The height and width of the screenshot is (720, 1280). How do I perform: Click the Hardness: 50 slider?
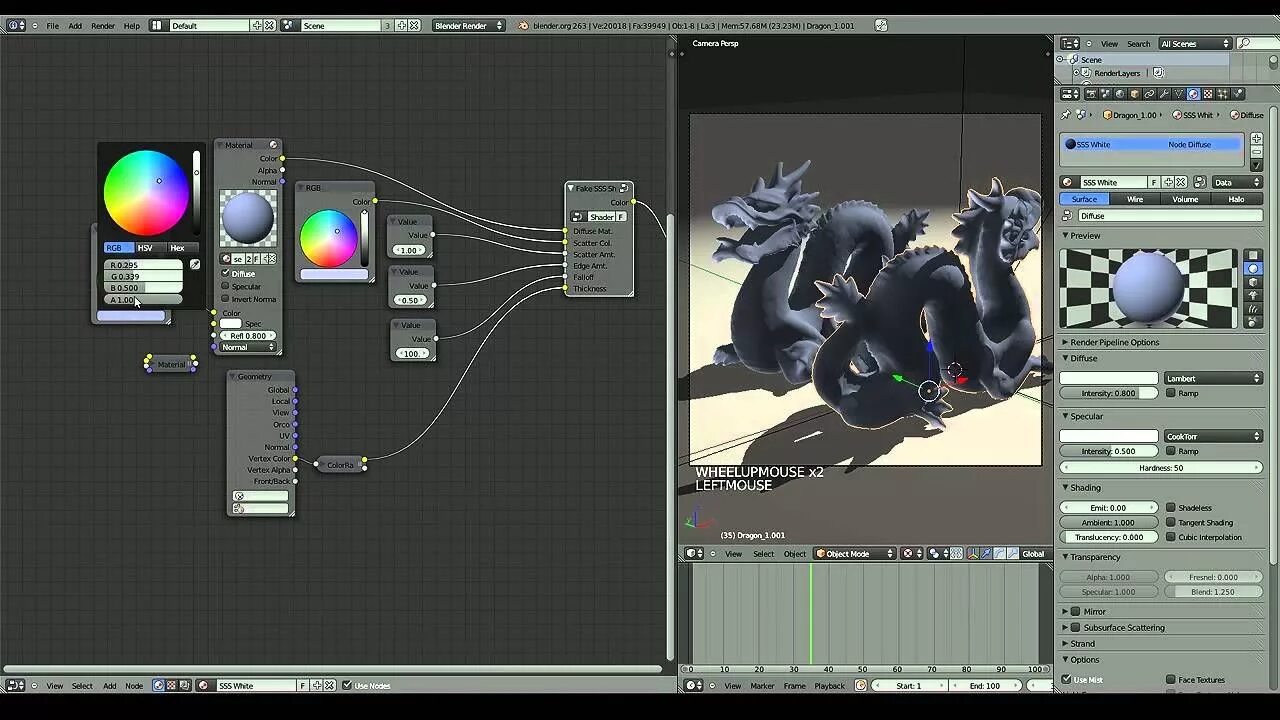1160,467
